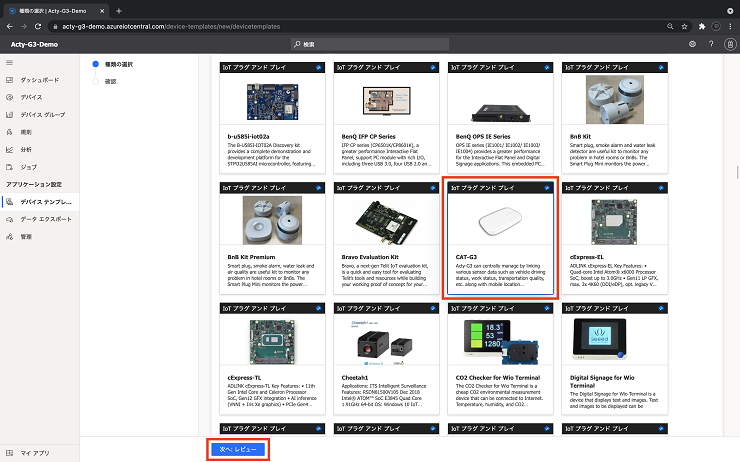
Task: Open a new browser tab with the plus icon
Action: coord(118,10)
